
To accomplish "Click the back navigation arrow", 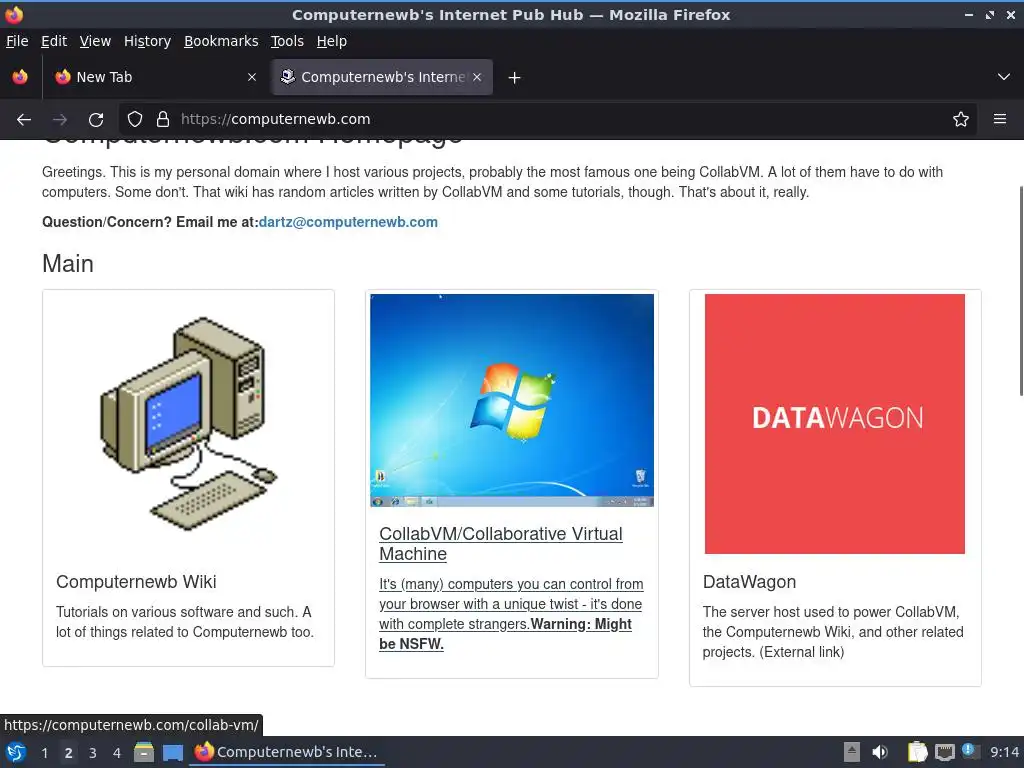I will point(24,120).
